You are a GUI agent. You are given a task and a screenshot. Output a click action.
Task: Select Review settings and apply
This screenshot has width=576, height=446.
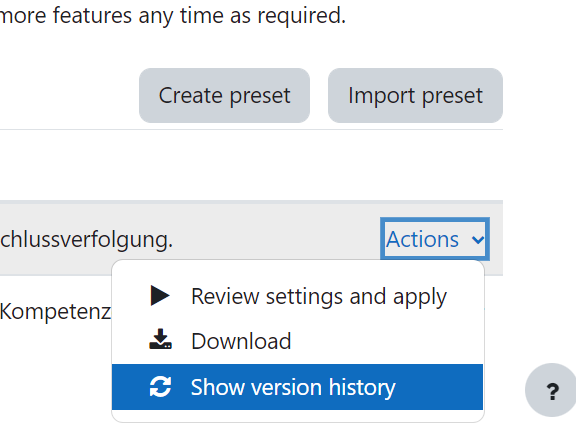[x=298, y=296]
